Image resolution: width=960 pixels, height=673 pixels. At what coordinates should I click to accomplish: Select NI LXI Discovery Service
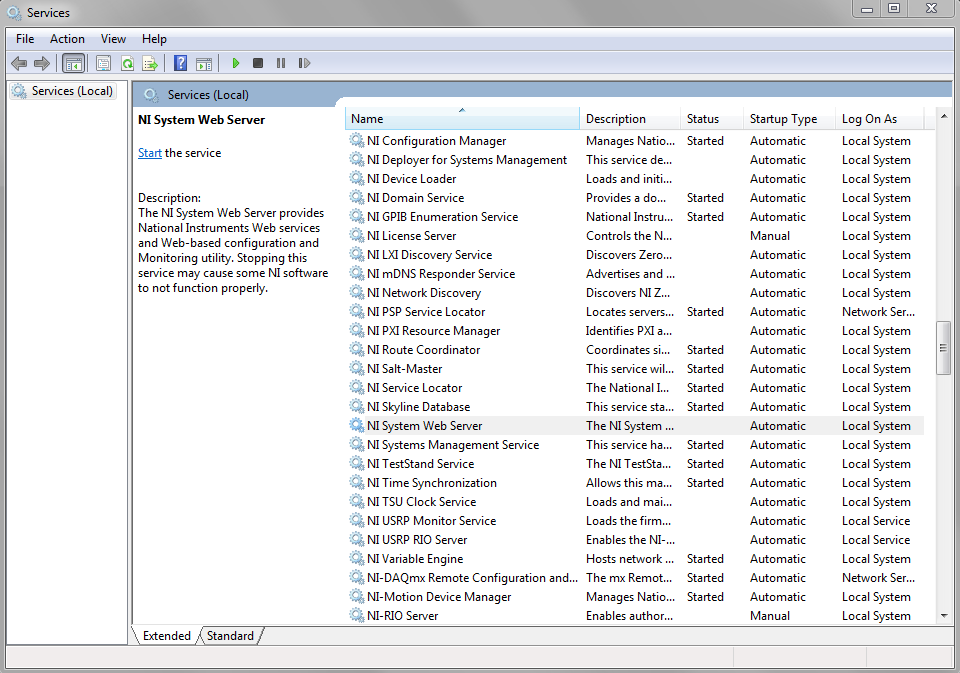(x=634, y=254)
